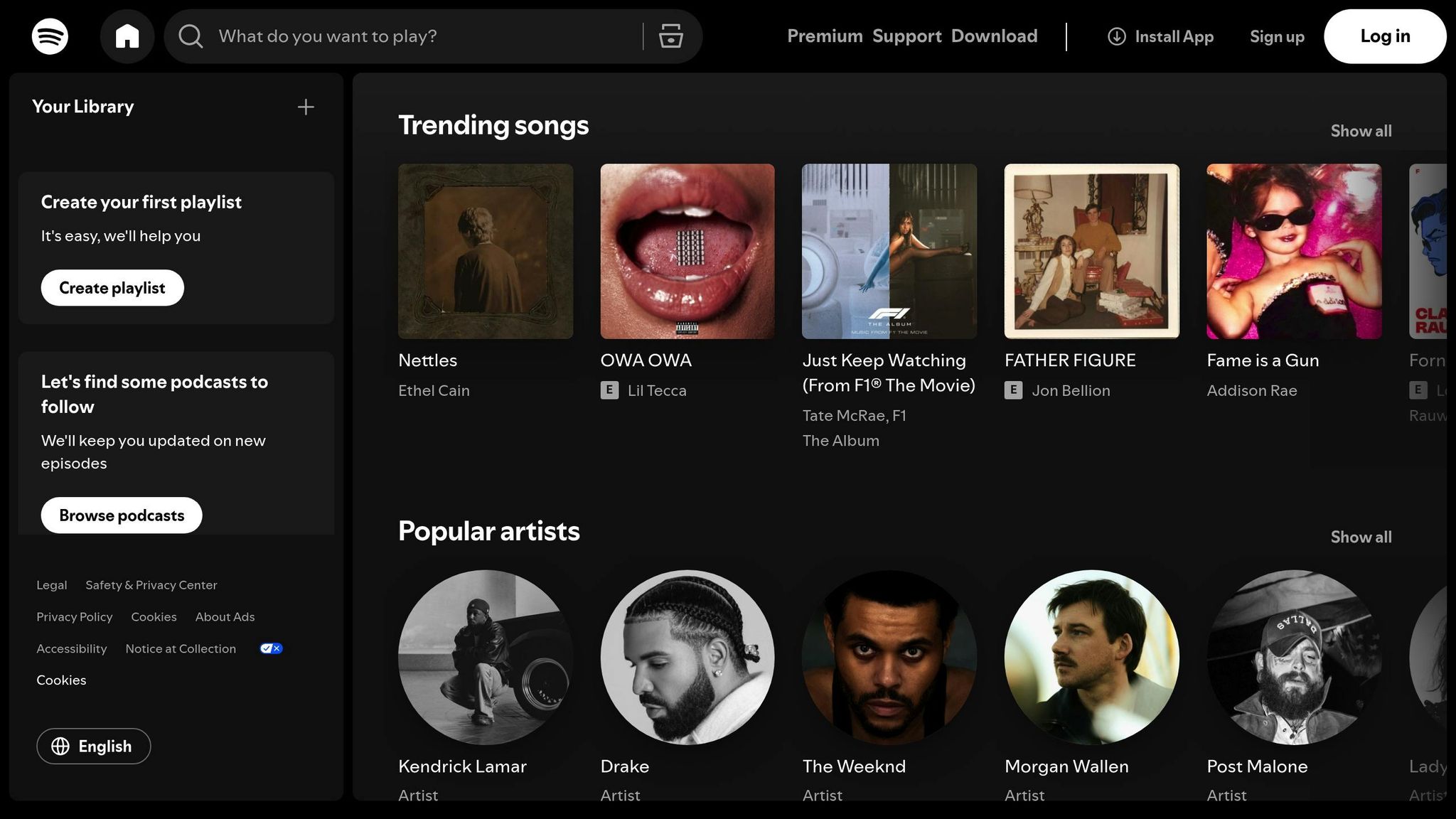1456x819 pixels.
Task: Open the white Cookies link above English
Action: tap(61, 680)
